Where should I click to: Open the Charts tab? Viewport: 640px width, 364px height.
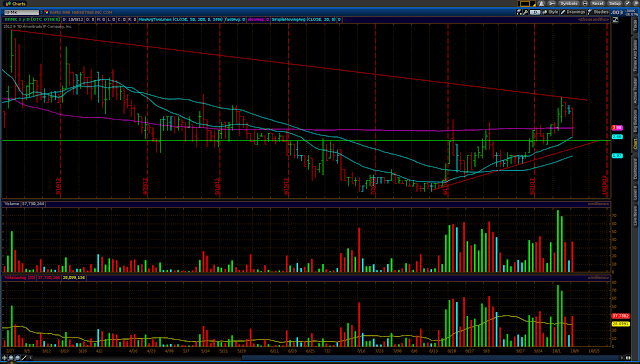coord(15,4)
